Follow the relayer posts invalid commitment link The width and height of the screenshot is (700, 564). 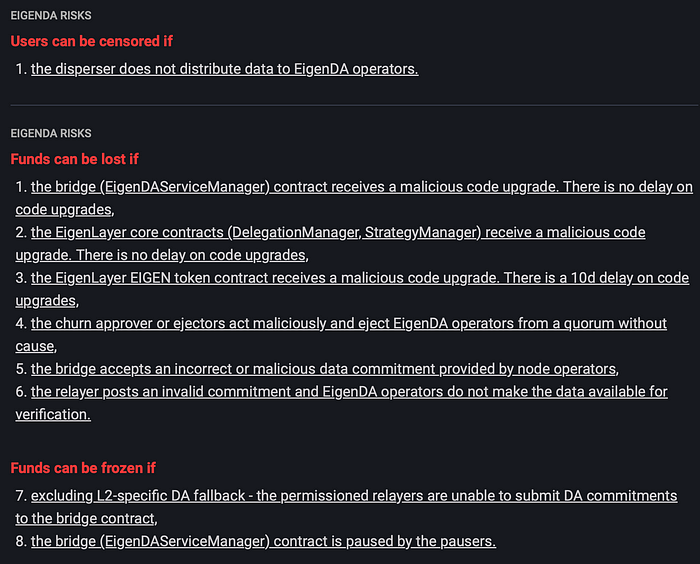click(348, 392)
